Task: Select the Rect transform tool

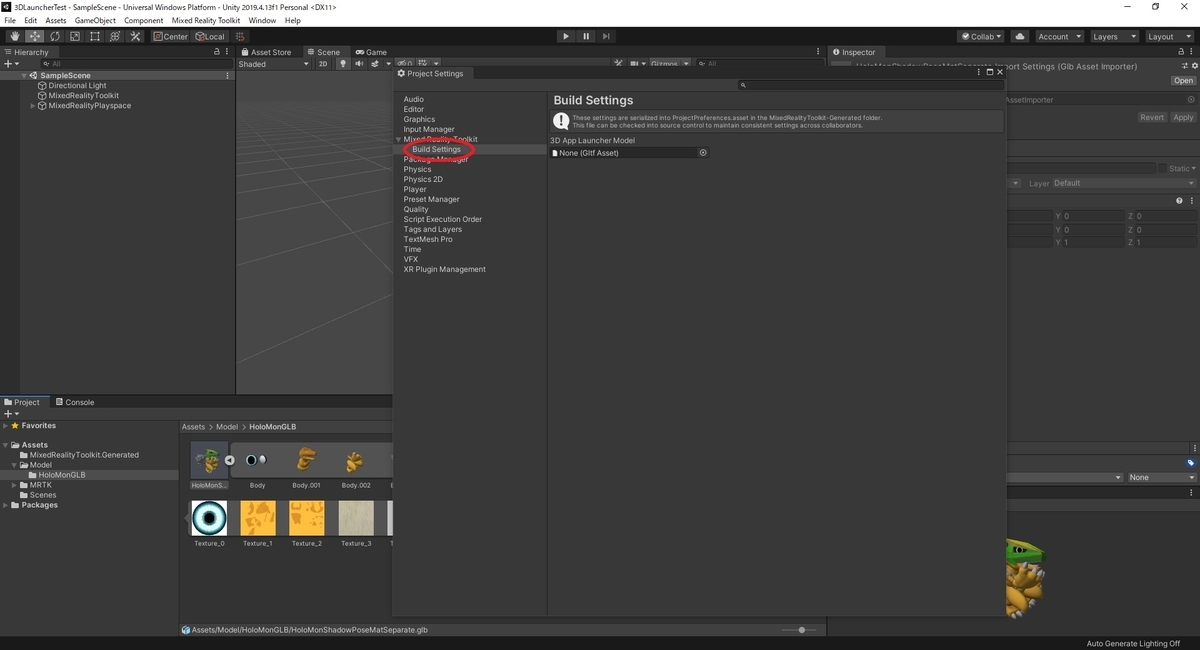Action: 95,36
